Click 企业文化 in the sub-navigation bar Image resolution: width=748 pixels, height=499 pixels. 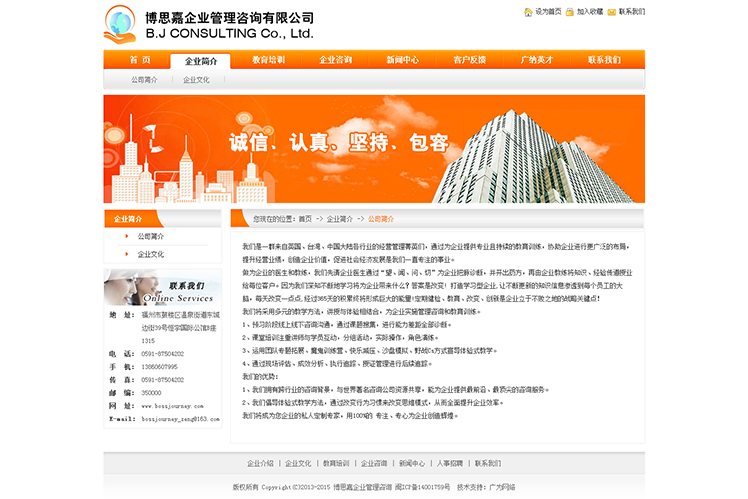pos(196,80)
